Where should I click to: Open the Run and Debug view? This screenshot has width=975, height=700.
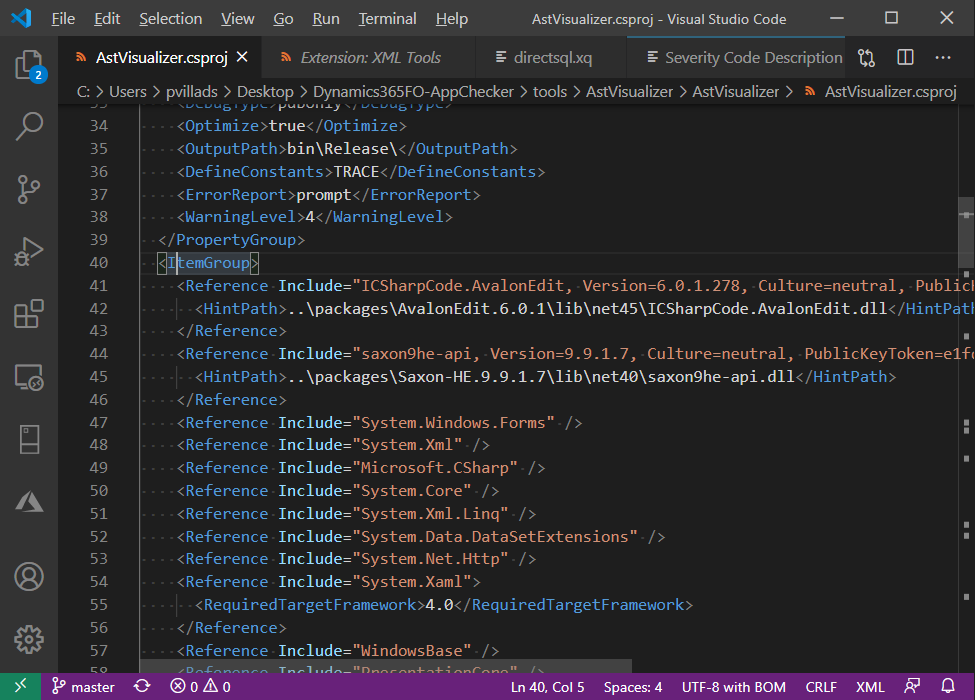point(30,252)
